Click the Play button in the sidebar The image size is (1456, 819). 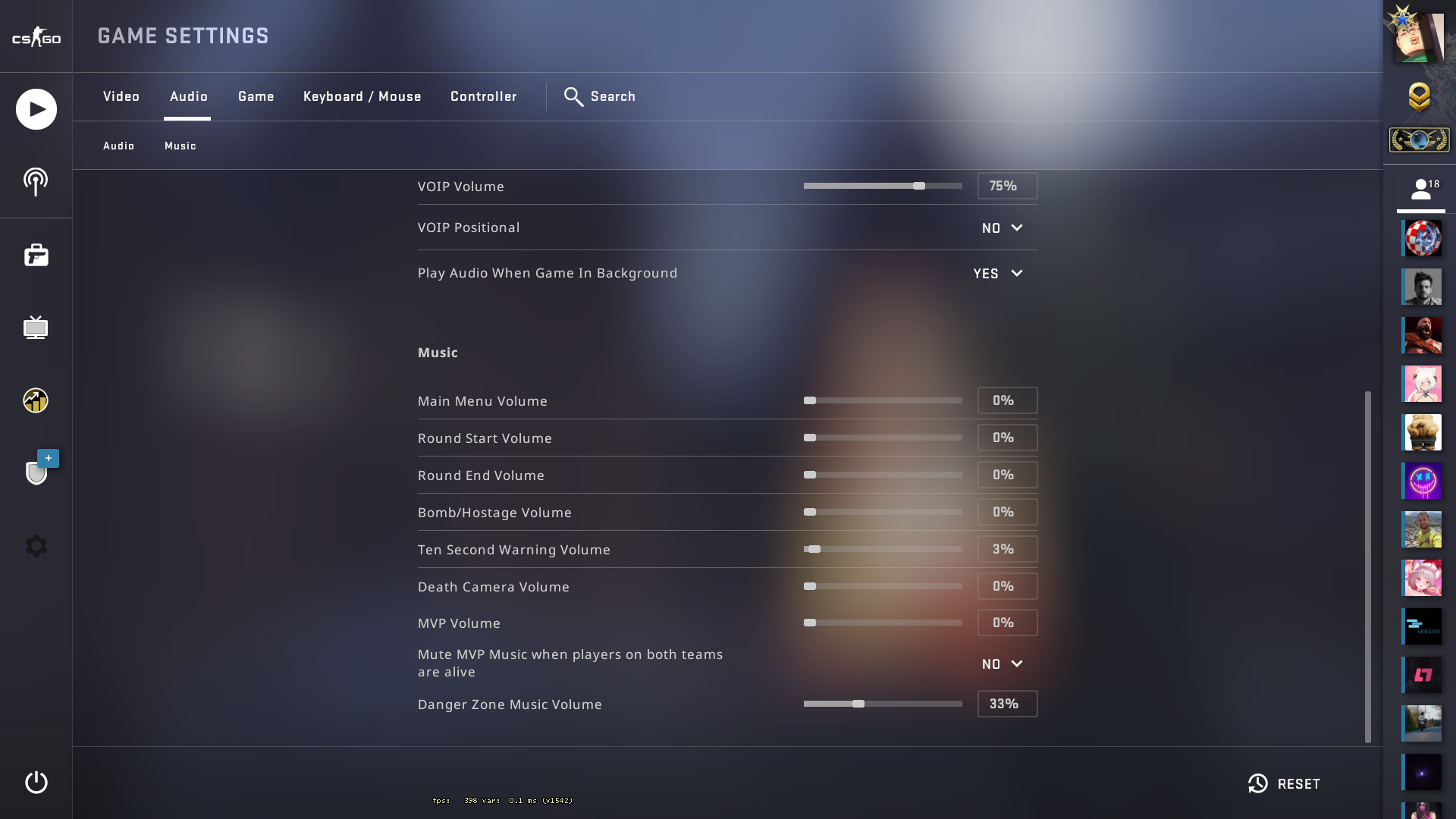[36, 109]
